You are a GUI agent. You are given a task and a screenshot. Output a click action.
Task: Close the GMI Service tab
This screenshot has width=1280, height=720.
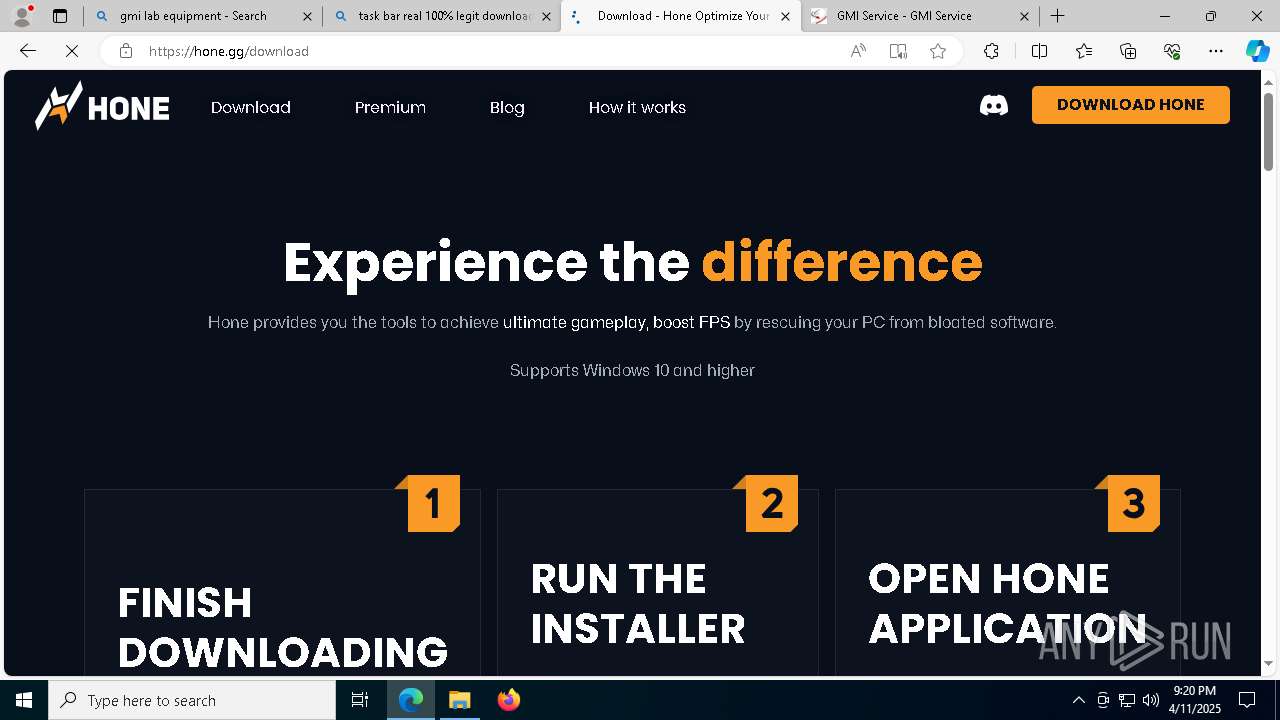coord(1024,16)
